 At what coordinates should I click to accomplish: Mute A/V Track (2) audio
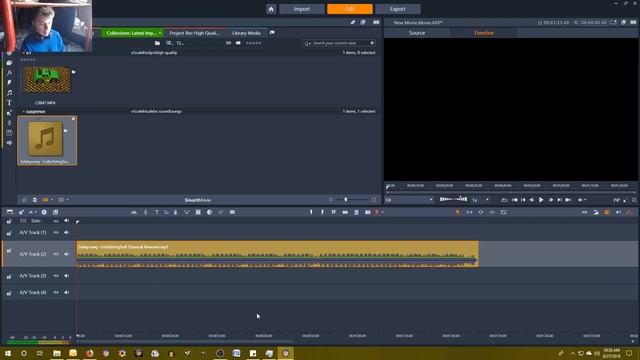point(67,254)
